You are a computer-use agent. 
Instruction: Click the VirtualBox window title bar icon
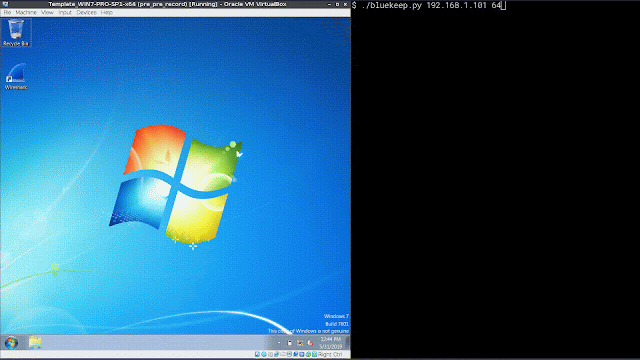pyautogui.click(x=5, y=4)
